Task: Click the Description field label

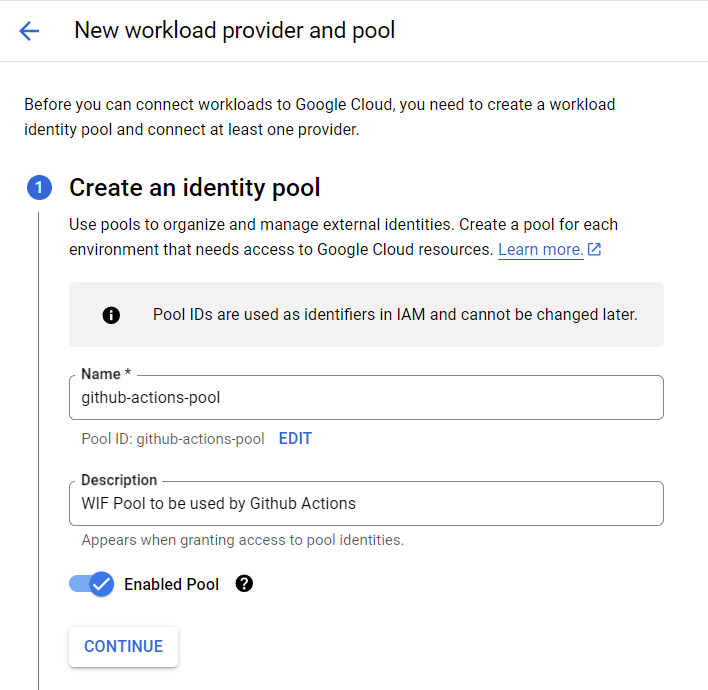Action: pyautogui.click(x=119, y=480)
